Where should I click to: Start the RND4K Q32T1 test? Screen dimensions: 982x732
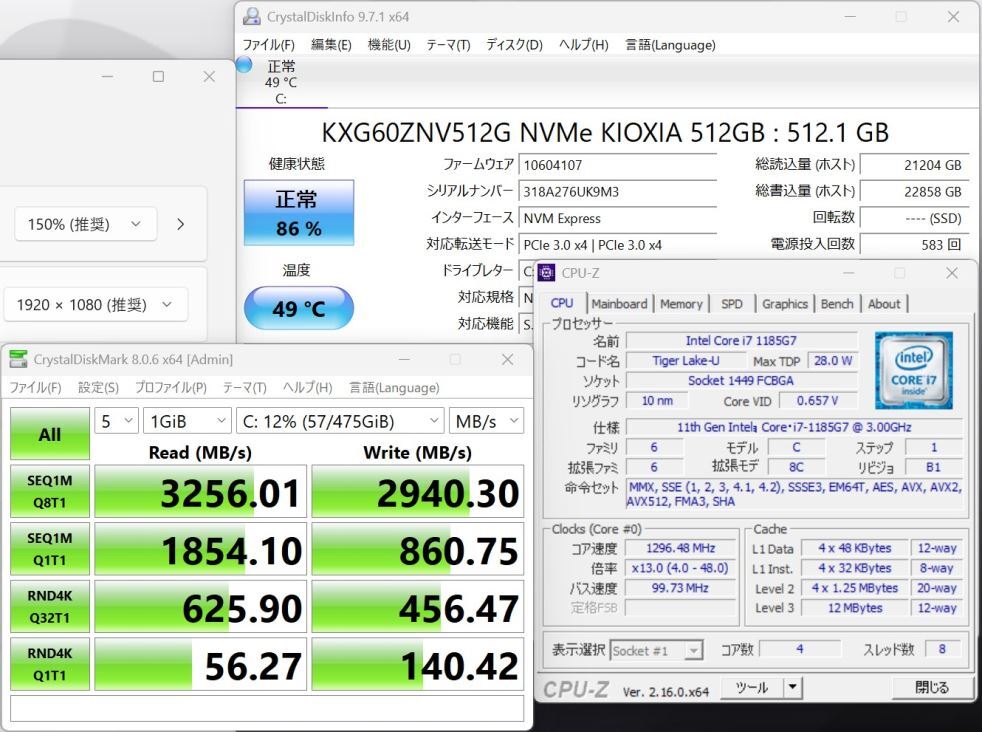(x=49, y=606)
